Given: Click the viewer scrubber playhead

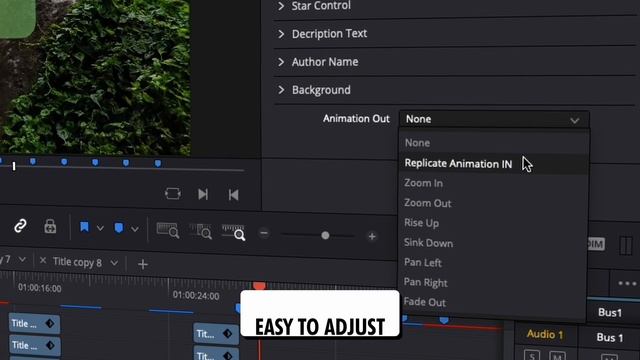Looking at the screenshot, I should [14, 166].
